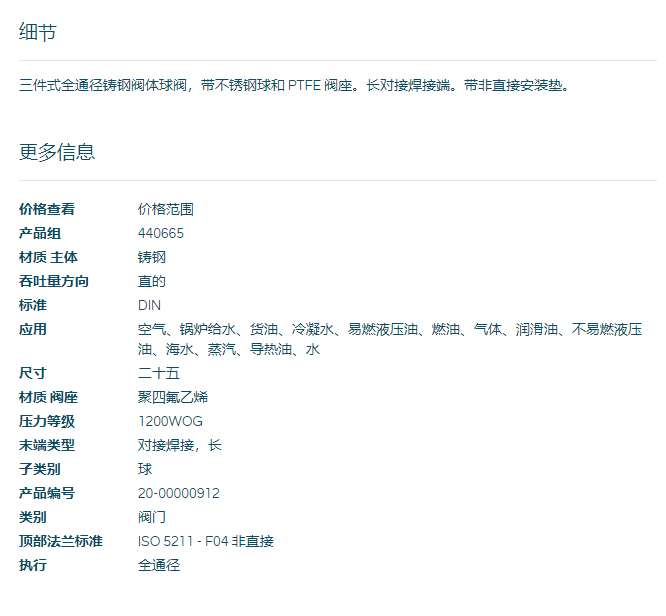Select product group number 440665
The width and height of the screenshot is (666, 616).
click(161, 233)
